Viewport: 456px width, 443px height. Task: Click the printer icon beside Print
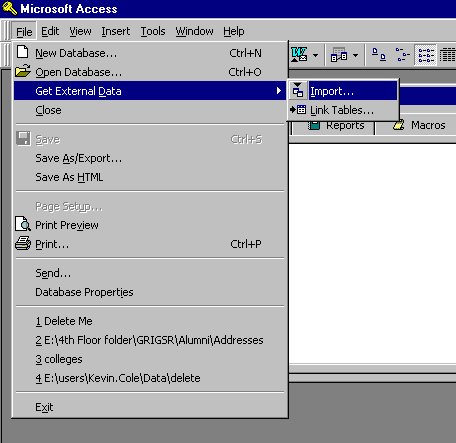(x=23, y=243)
